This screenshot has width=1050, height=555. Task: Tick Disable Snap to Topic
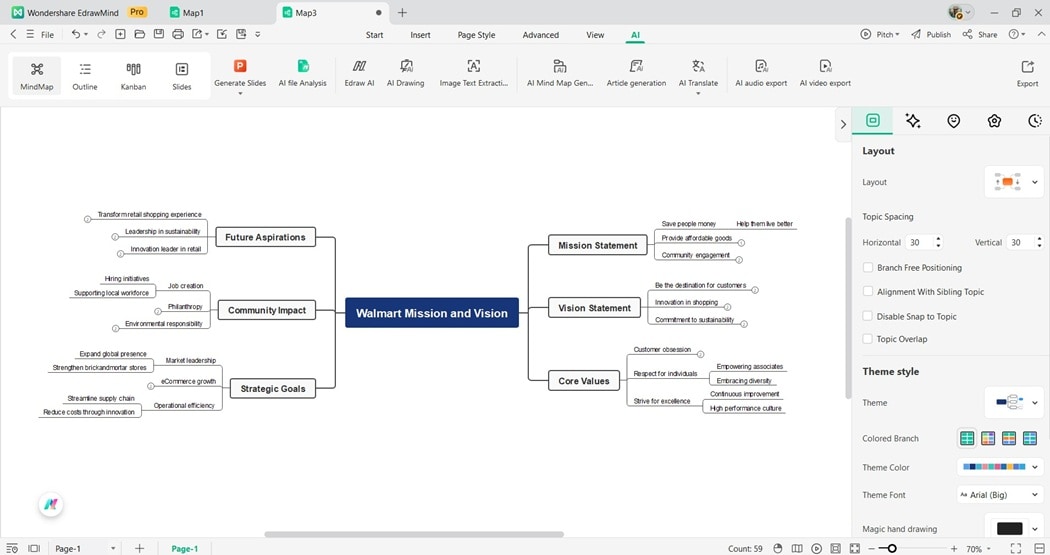868,316
